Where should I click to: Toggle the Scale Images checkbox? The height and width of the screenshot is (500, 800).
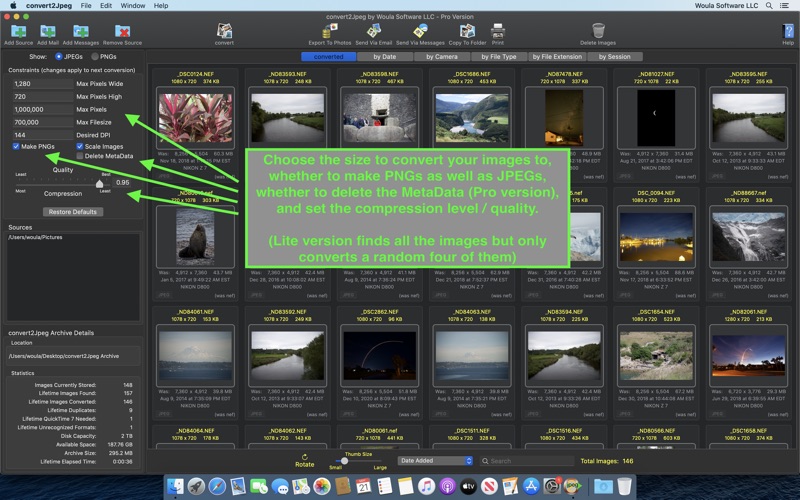coord(80,146)
